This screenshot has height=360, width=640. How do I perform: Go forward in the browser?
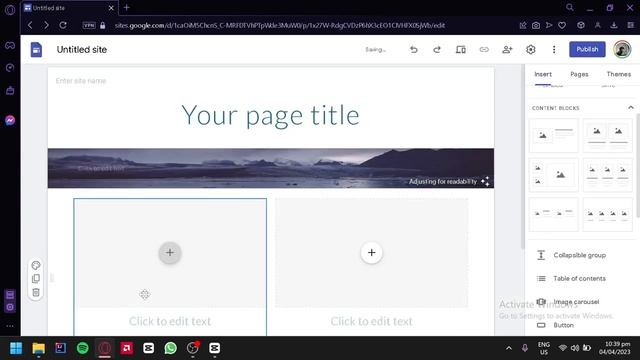46,25
